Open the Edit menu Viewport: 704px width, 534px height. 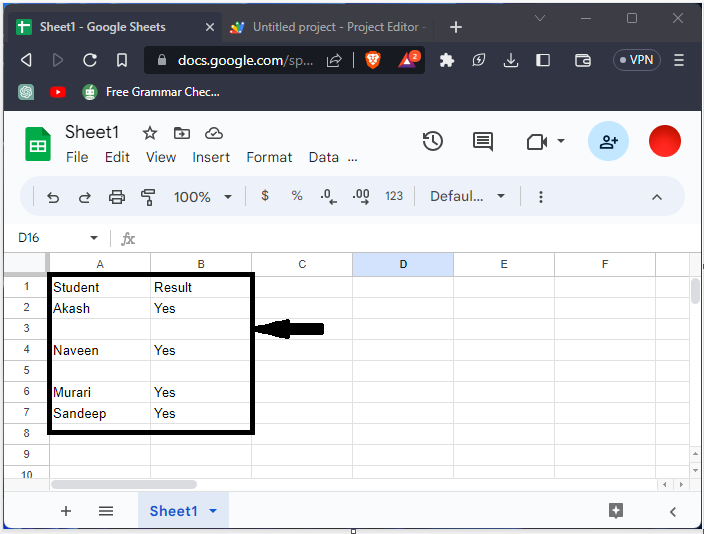[117, 157]
